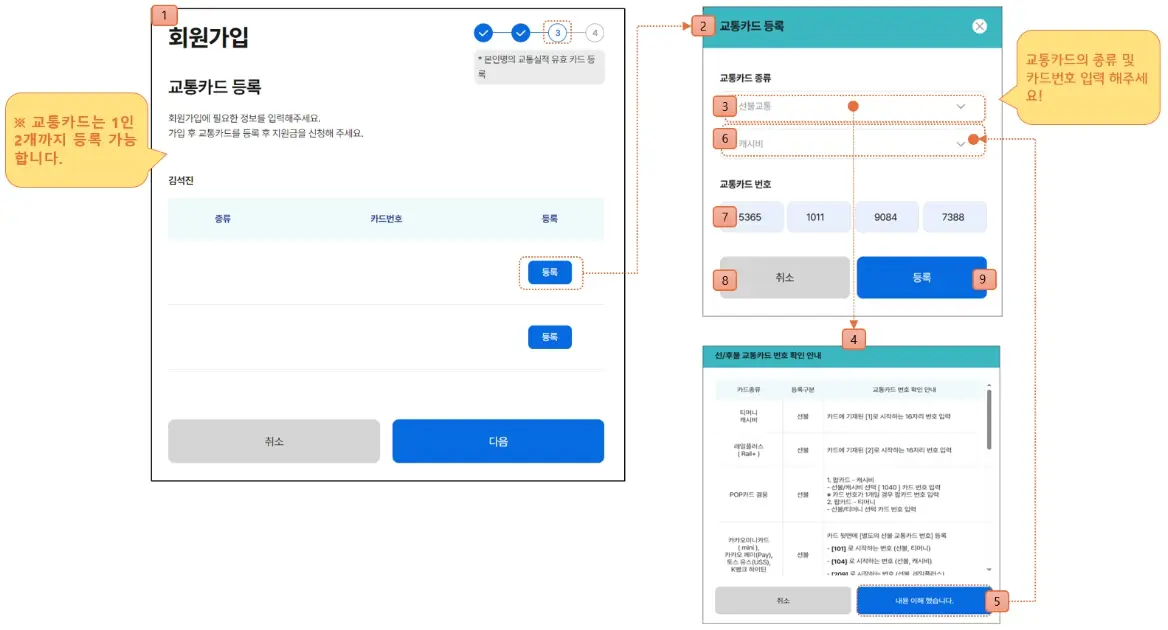Click 다음 to continue the 회원가입 process
The height and width of the screenshot is (630, 1168).
pos(497,441)
